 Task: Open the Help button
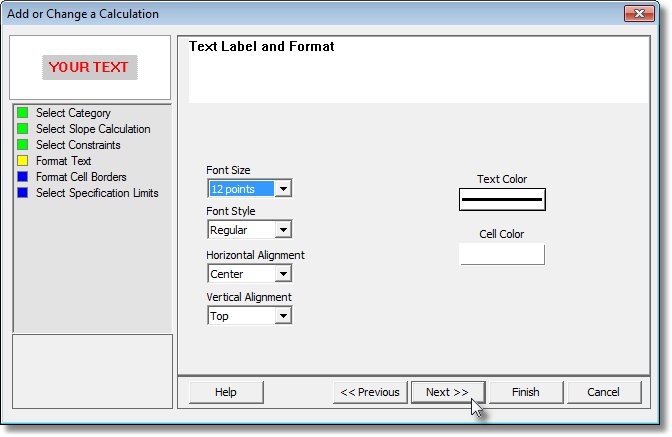pos(226,392)
